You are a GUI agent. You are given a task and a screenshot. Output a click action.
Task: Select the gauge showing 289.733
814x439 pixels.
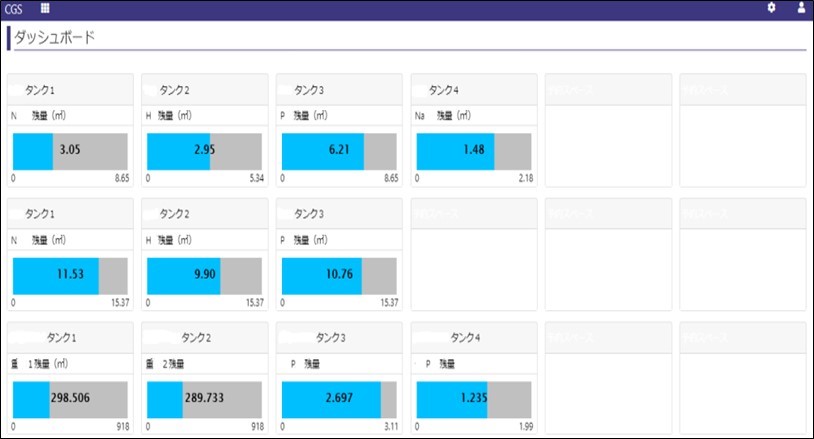pos(204,399)
